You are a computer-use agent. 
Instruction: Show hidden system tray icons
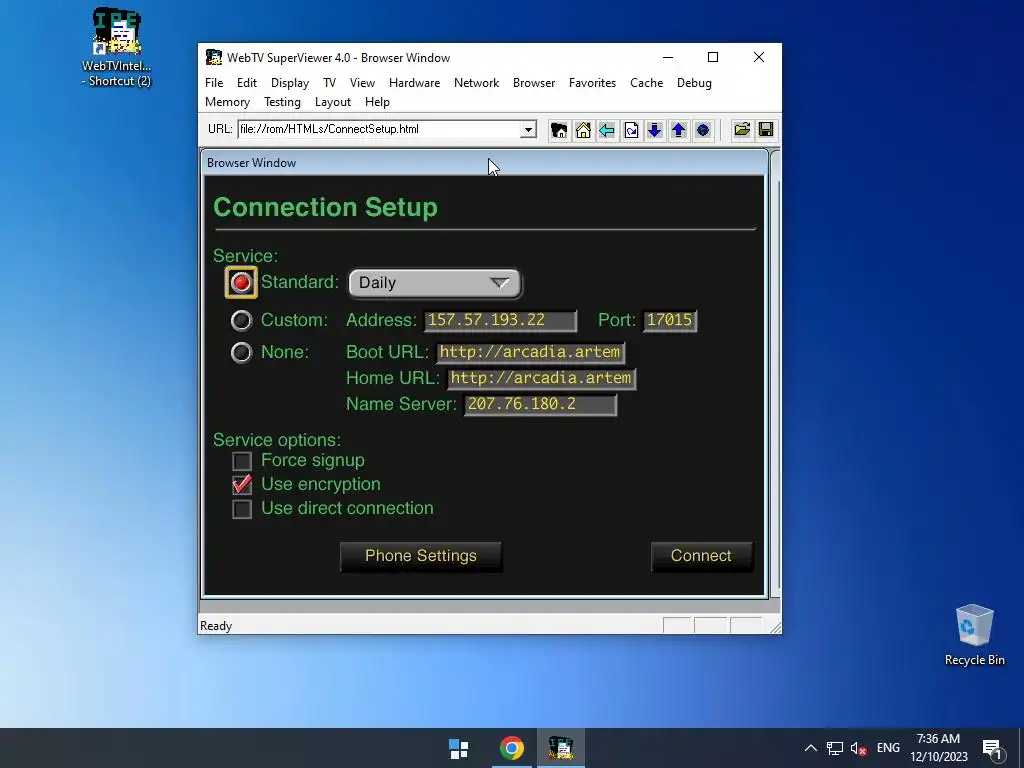(810, 748)
